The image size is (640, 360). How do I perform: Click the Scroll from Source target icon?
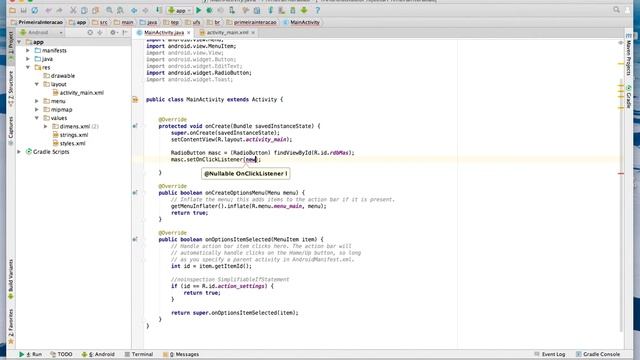90,32
